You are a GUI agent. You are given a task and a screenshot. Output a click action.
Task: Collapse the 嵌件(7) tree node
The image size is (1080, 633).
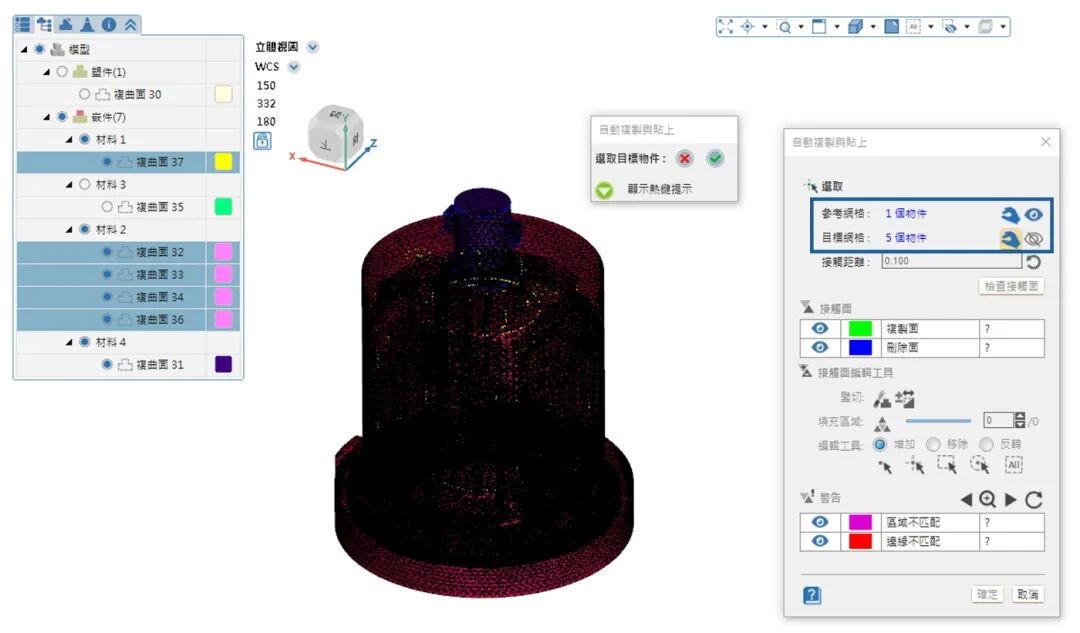[x=46, y=117]
